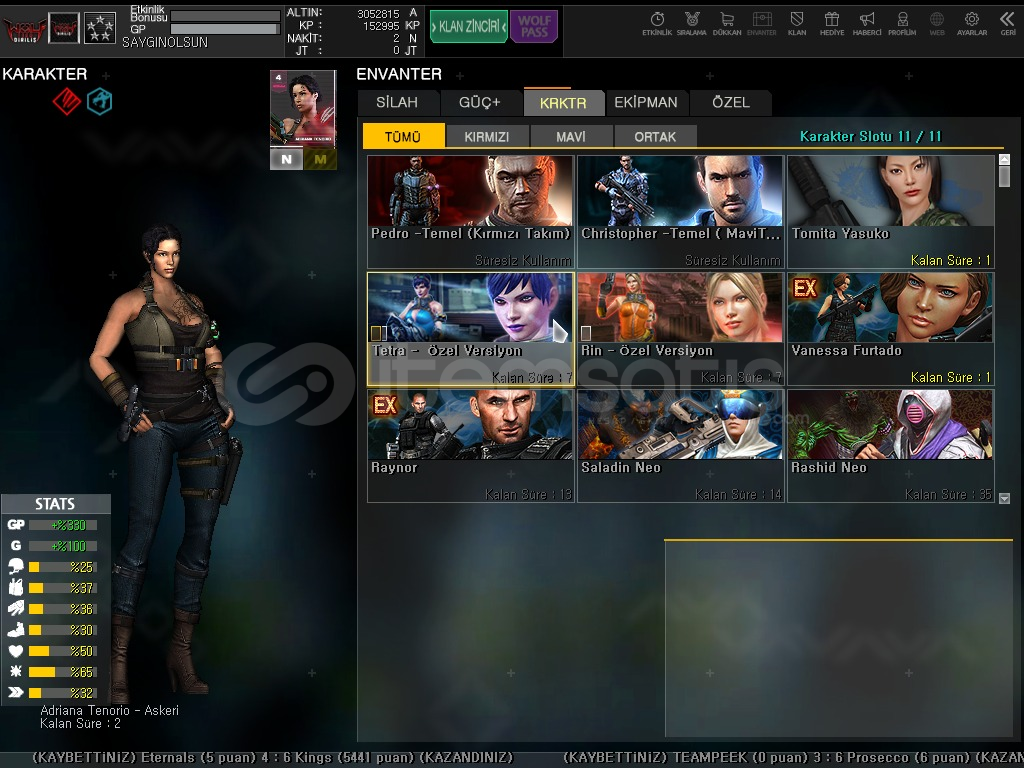
Task: Open the DÜKKAN shop cart icon
Action: 727,24
